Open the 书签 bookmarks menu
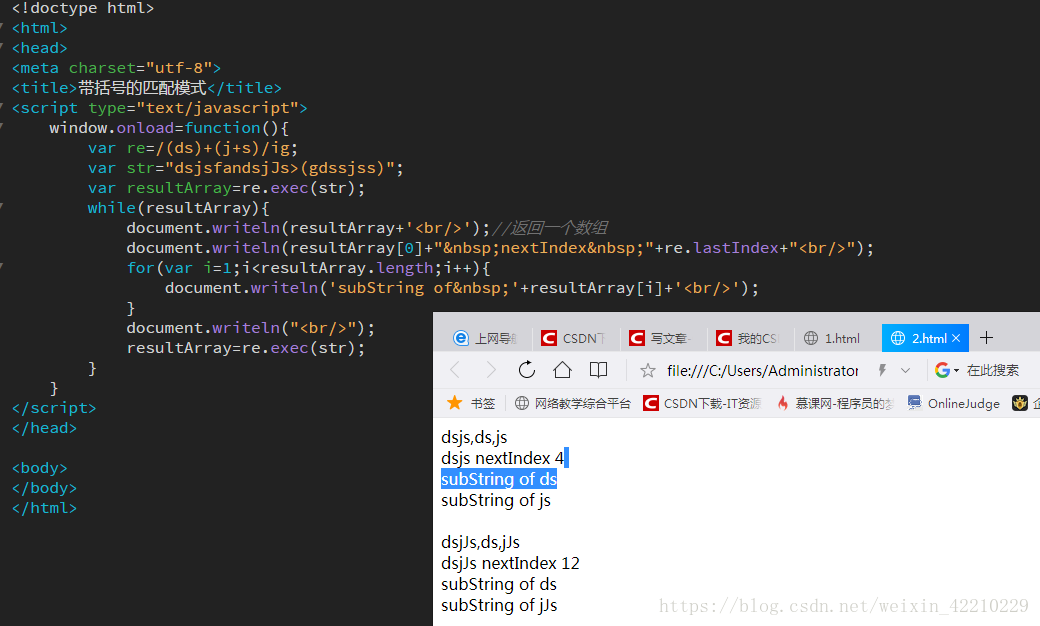The width and height of the screenshot is (1040, 626). tap(472, 403)
